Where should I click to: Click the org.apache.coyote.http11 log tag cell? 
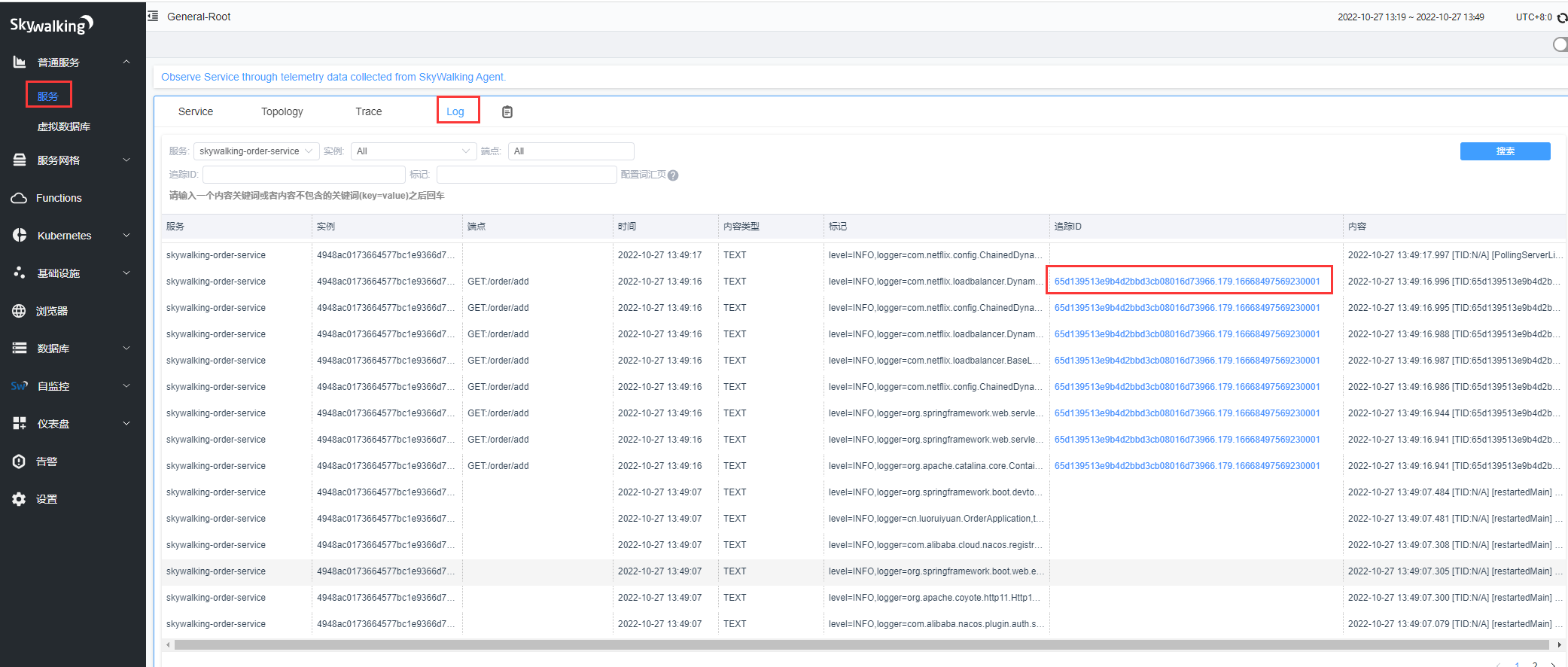tap(936, 598)
